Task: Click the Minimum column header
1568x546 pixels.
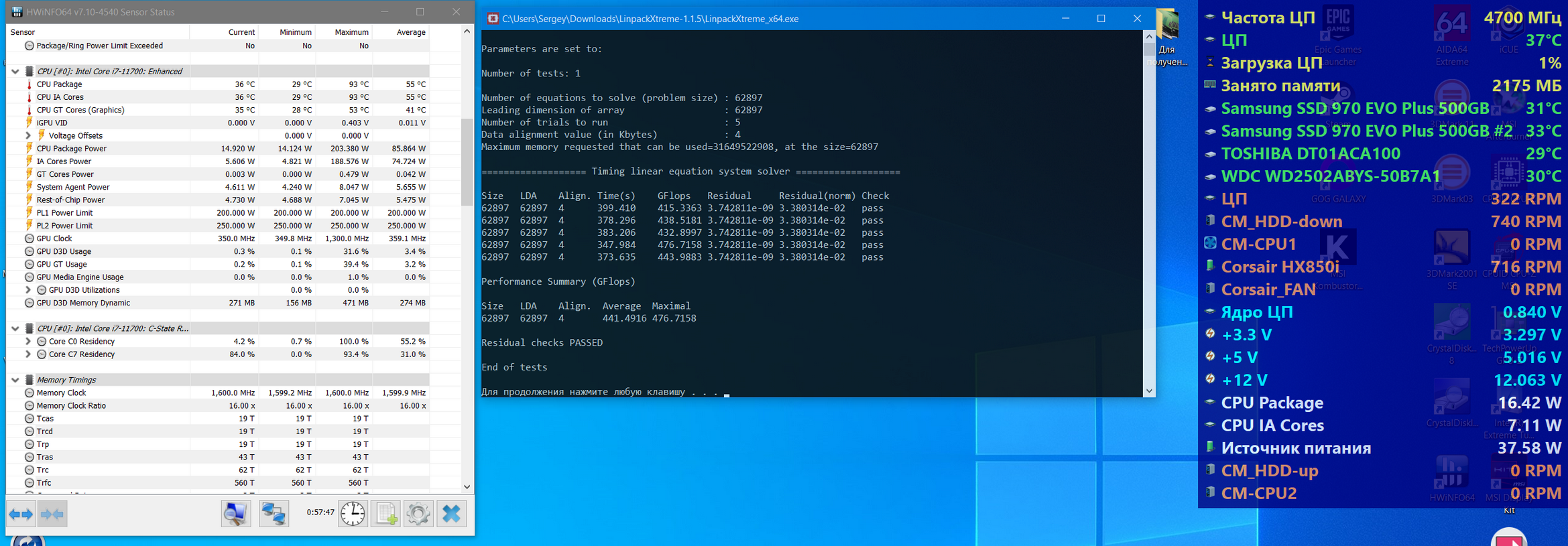Action: pyautogui.click(x=287, y=32)
